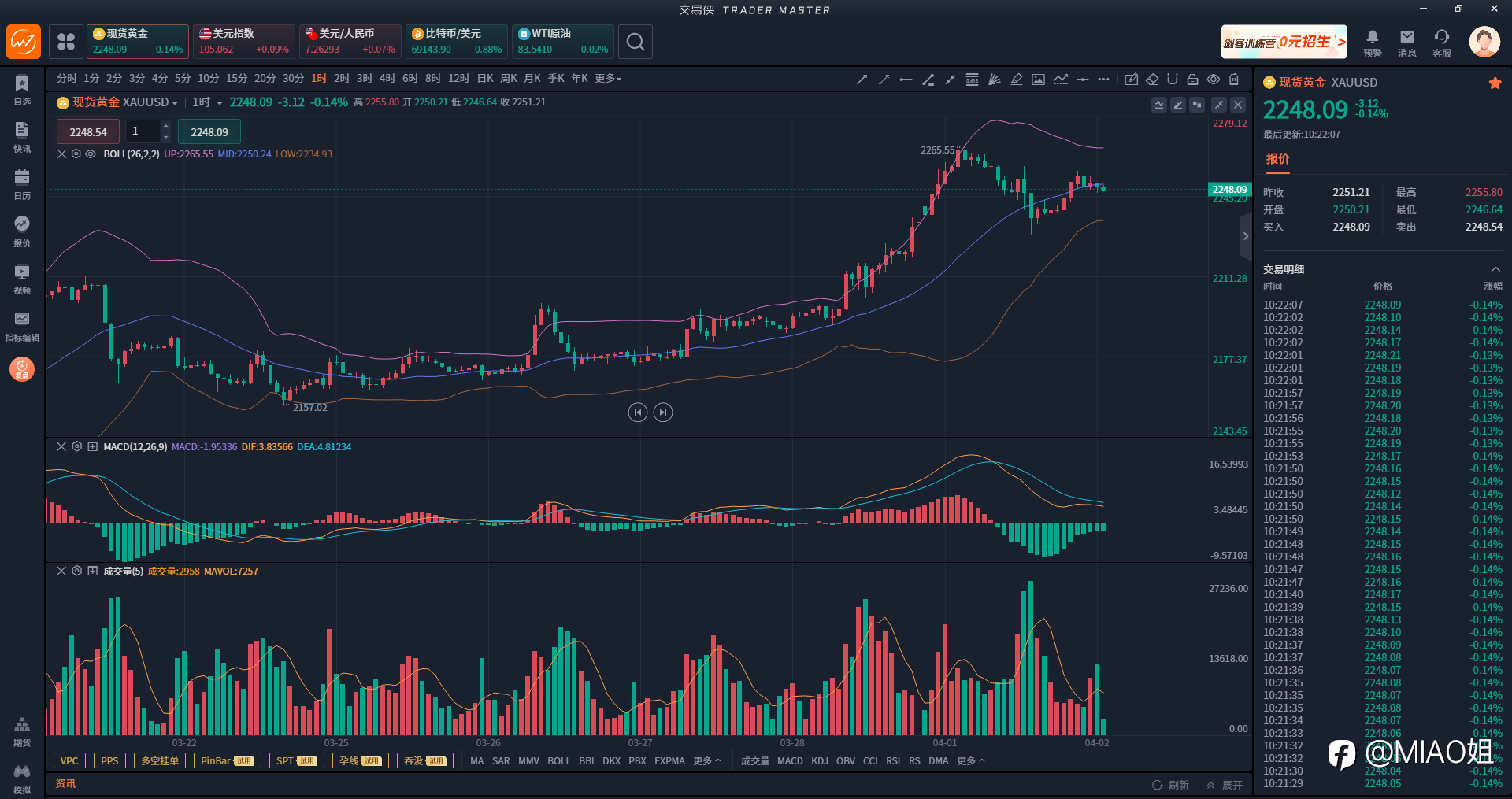
Task: Open the 更多 timeframe dropdown
Action: 608,79
